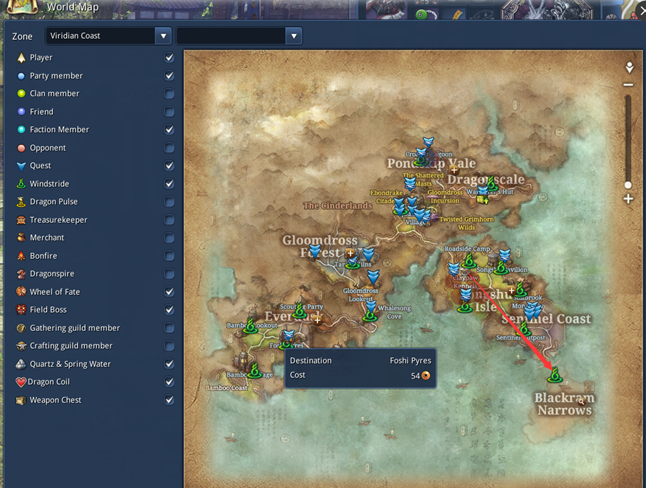Enable the Opponent checkbox
The width and height of the screenshot is (646, 488).
coord(169,148)
